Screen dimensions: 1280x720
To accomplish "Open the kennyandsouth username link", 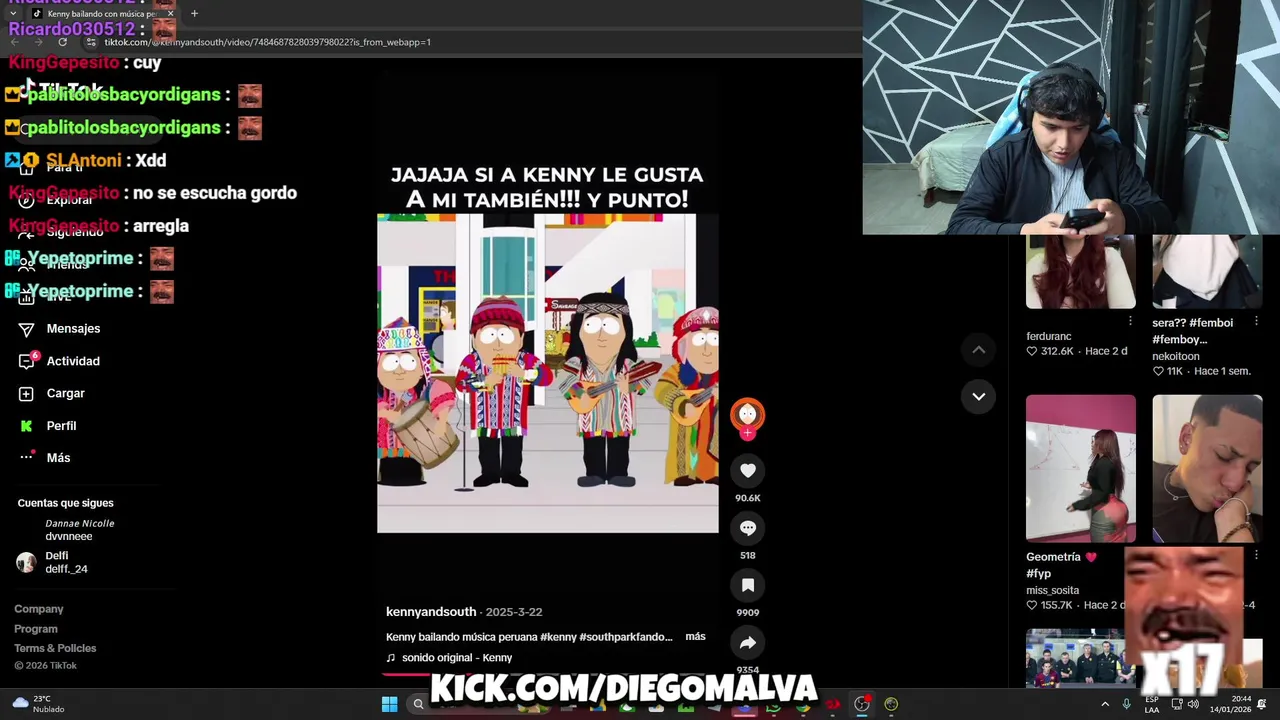I will (x=431, y=612).
